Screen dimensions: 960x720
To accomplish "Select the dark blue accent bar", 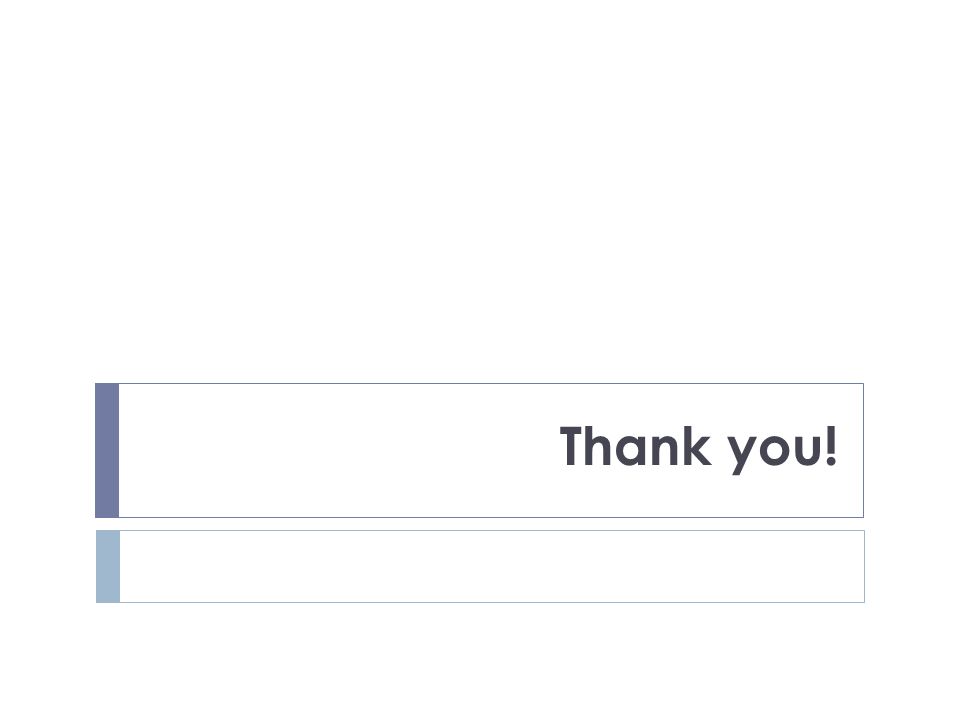I will coord(107,451).
